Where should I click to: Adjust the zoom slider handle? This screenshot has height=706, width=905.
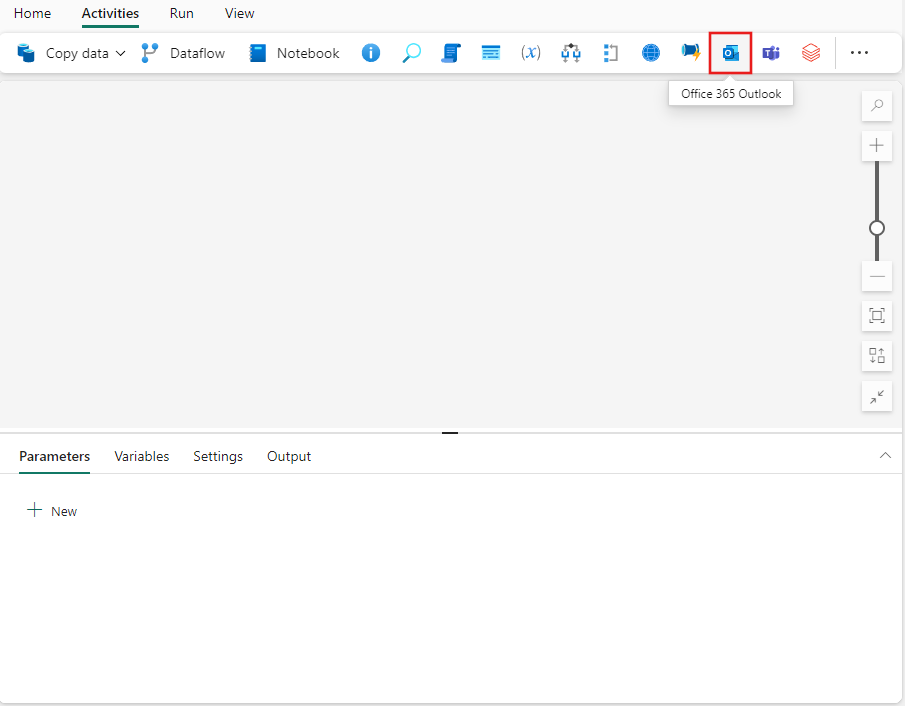pos(877,228)
